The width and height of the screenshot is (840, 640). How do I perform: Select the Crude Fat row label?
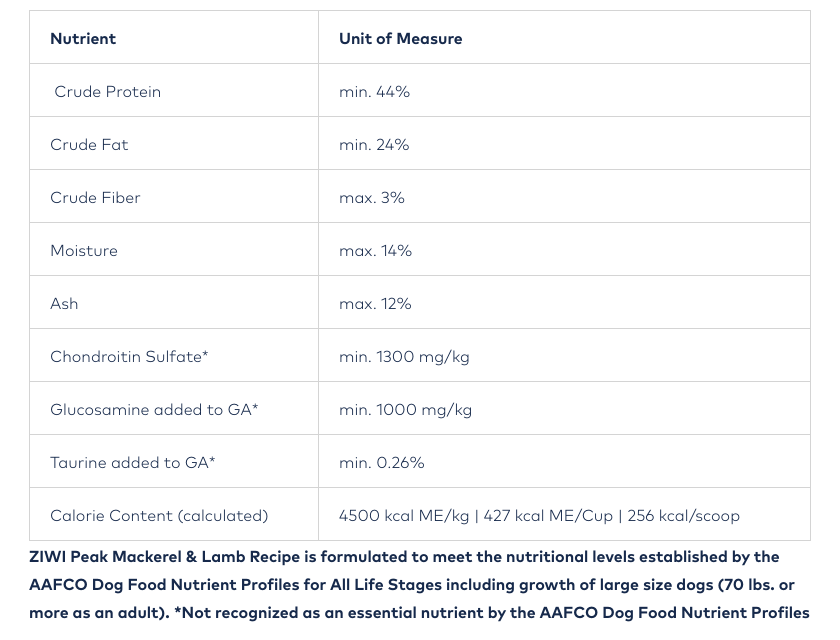coord(89,145)
